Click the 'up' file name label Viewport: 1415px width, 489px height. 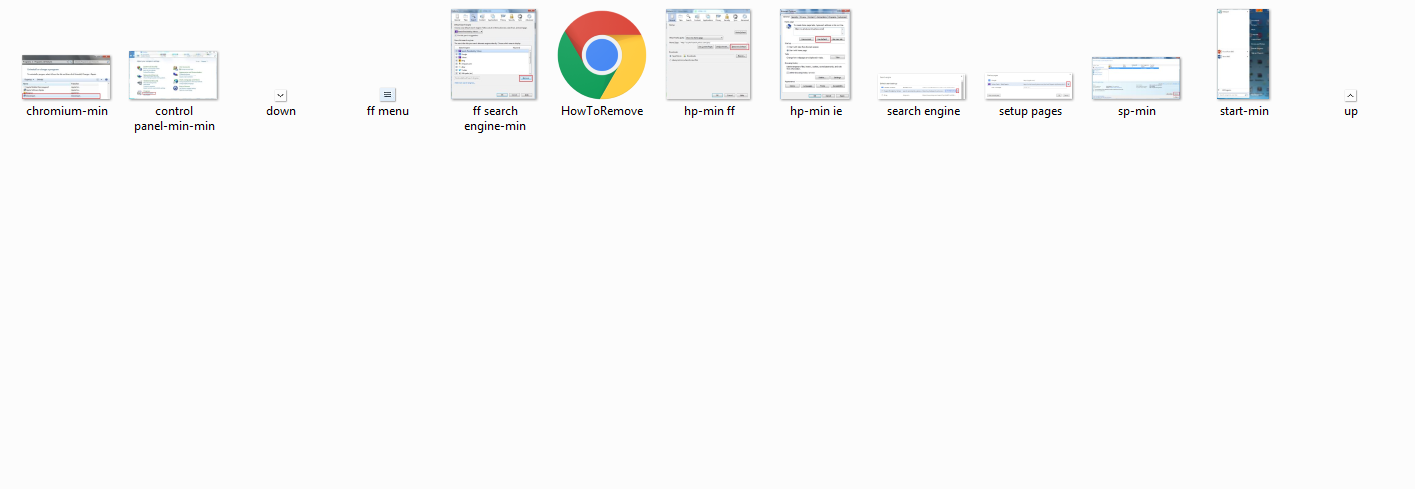coord(1351,111)
